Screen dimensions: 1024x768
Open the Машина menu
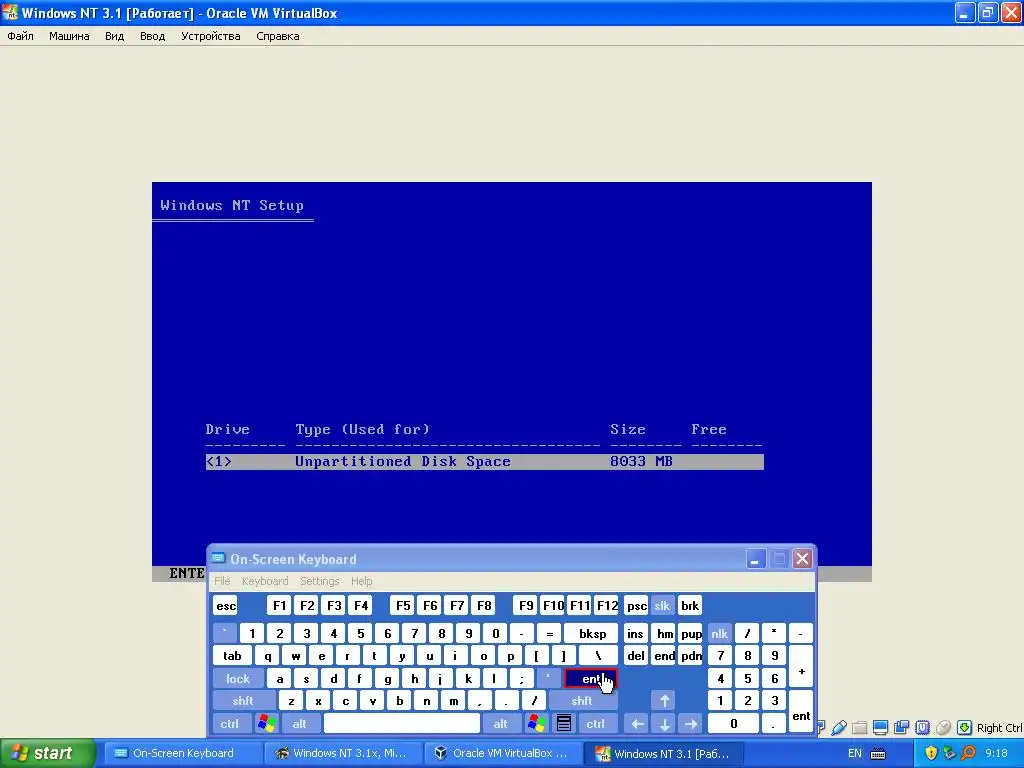(x=69, y=36)
